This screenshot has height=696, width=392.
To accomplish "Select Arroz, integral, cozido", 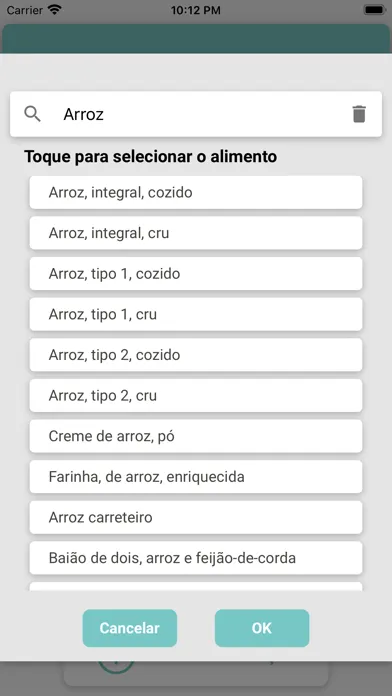I will click(x=196, y=193).
